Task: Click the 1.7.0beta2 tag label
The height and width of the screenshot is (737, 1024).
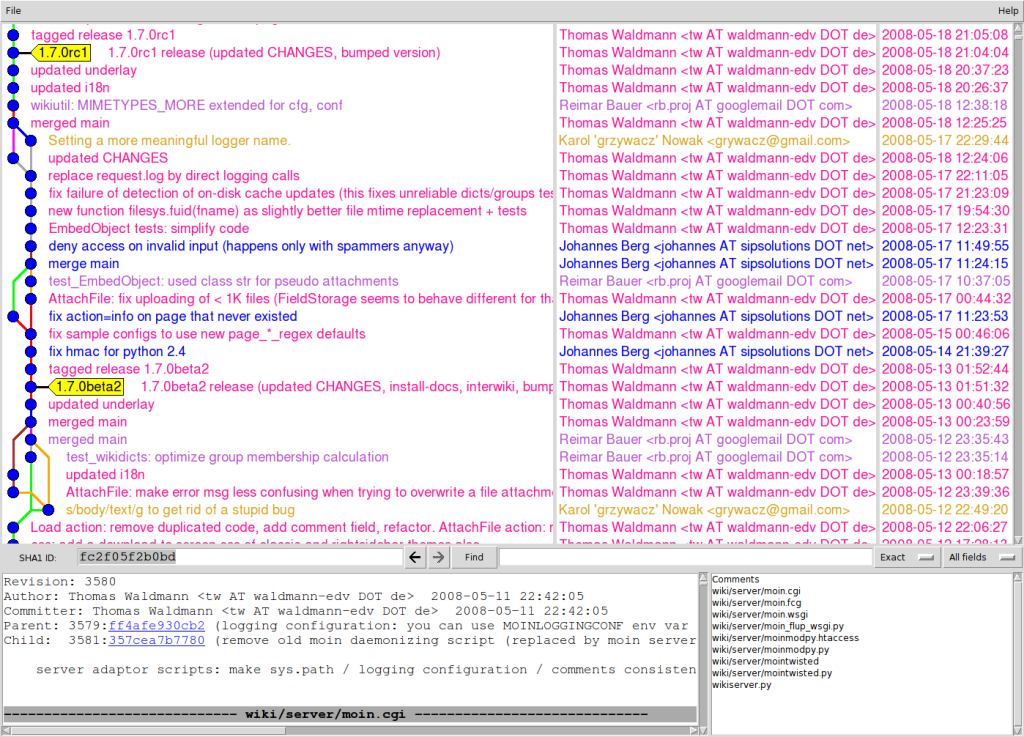Action: (x=88, y=387)
